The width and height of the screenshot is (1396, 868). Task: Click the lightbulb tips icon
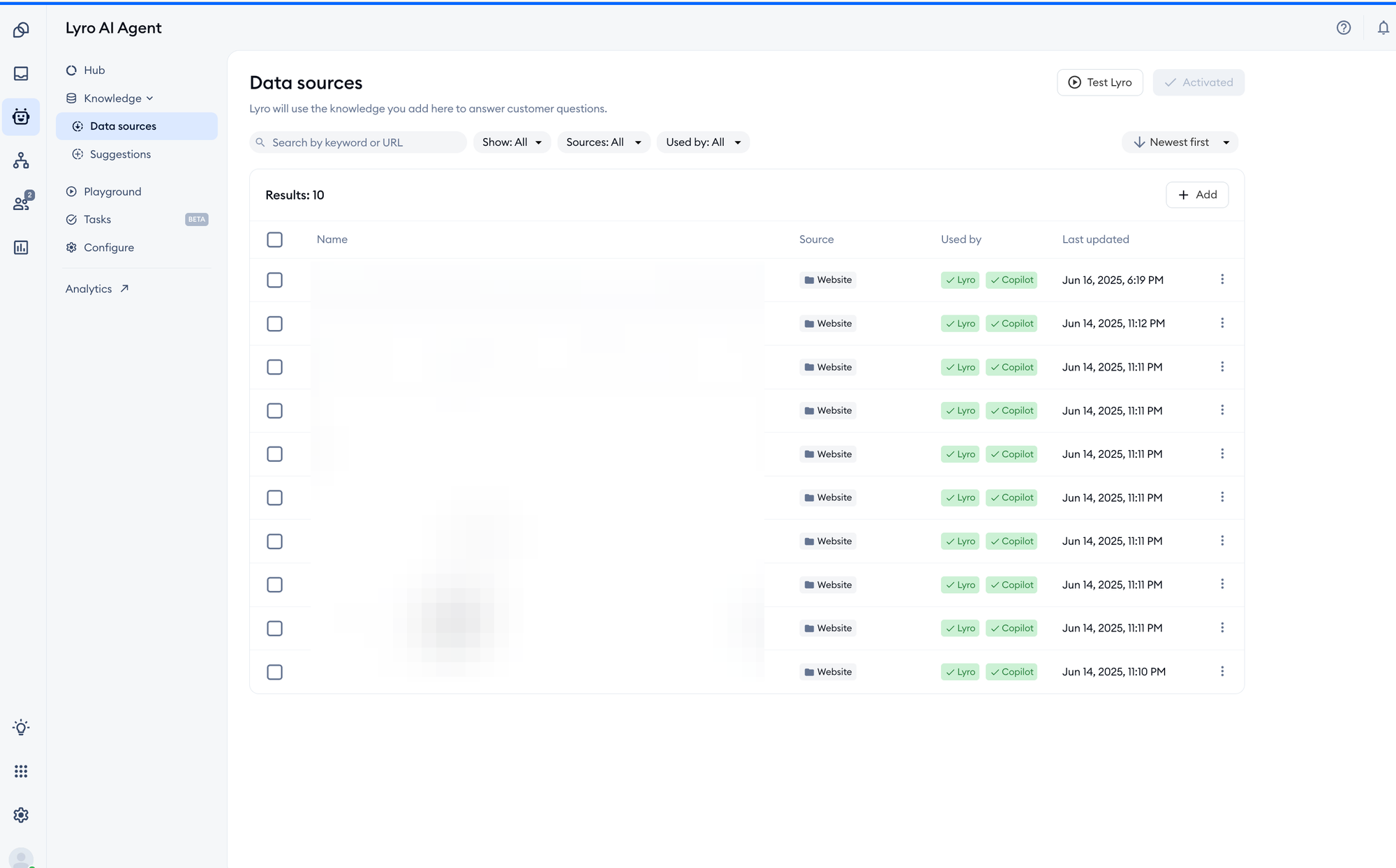tap(21, 728)
